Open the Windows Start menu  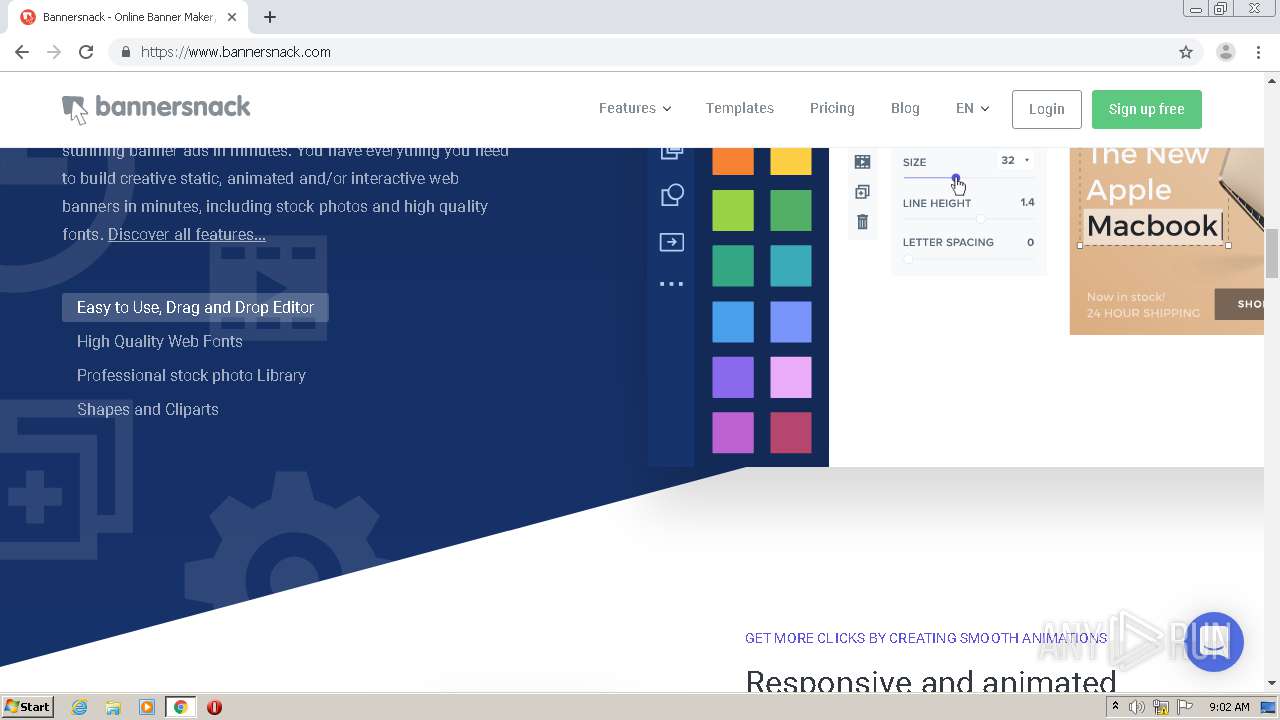[28, 707]
